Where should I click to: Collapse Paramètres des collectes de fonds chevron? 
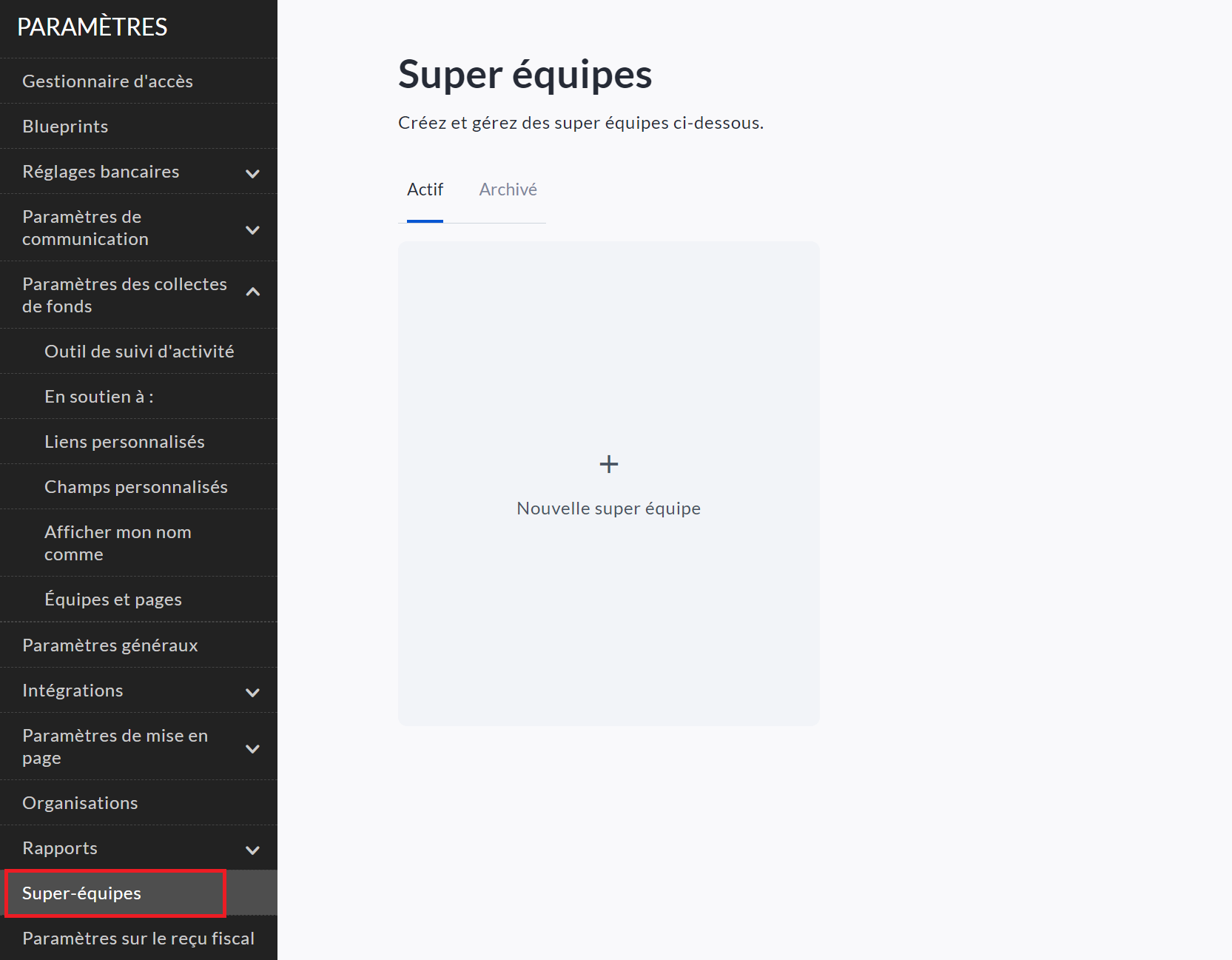tap(252, 292)
